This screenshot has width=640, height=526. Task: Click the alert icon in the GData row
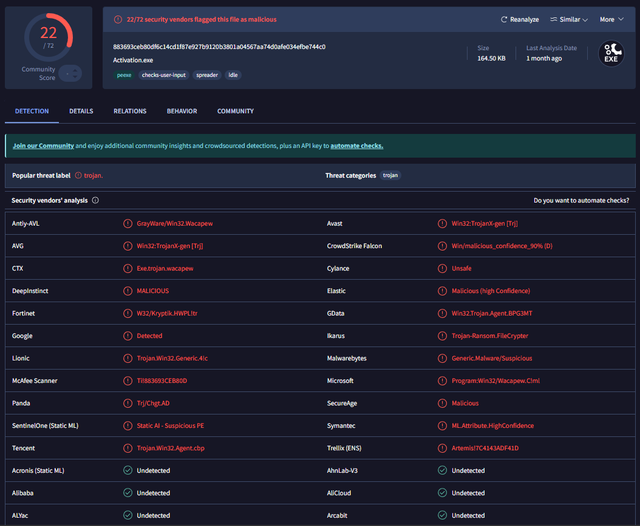pyautogui.click(x=442, y=313)
